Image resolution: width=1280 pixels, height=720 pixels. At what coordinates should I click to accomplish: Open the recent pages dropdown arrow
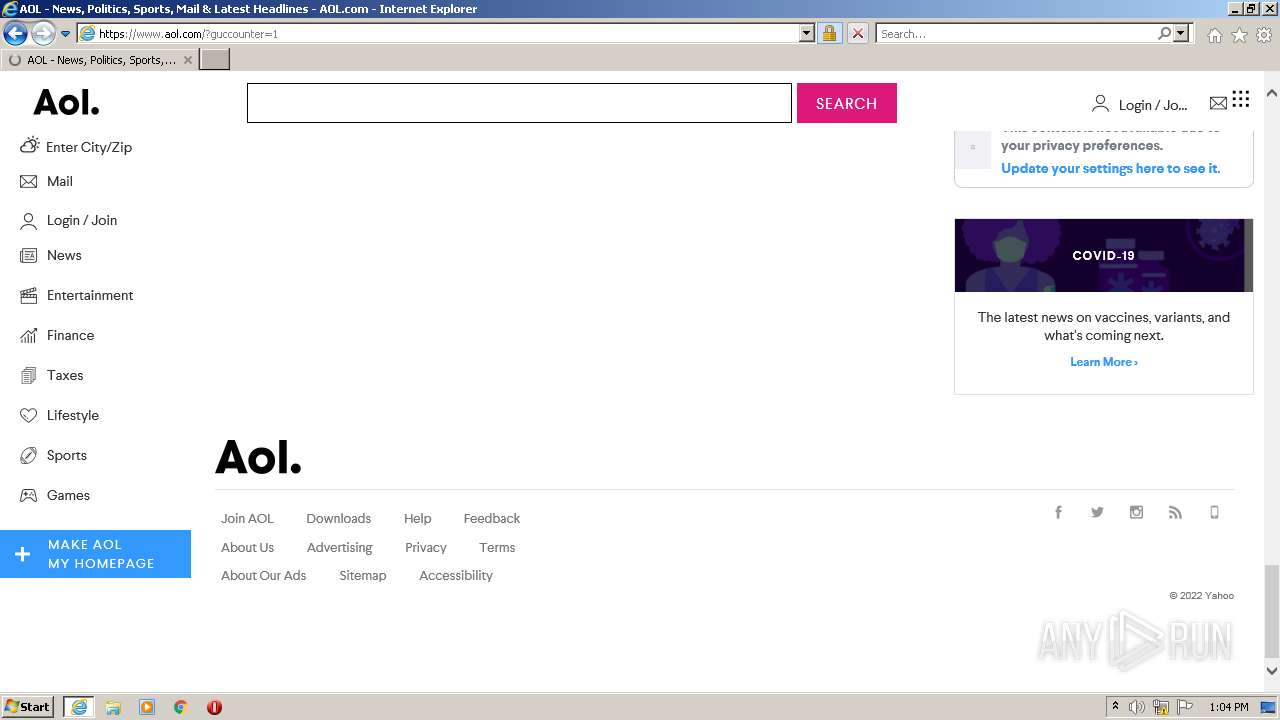[65, 34]
